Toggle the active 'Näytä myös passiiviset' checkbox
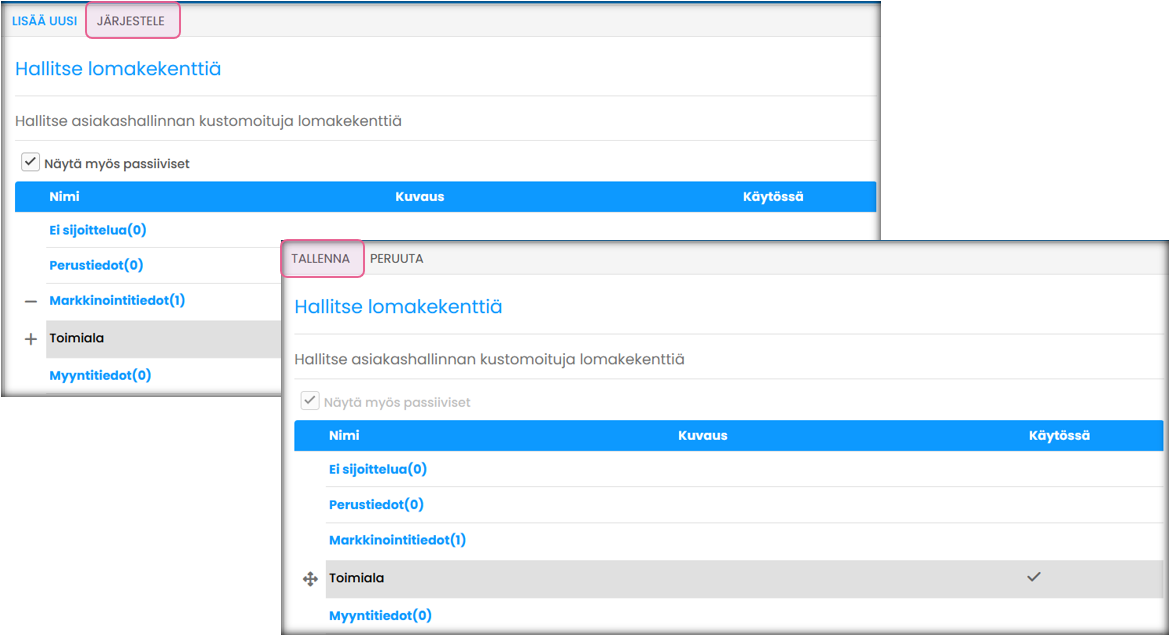1170x637 pixels. (31, 162)
